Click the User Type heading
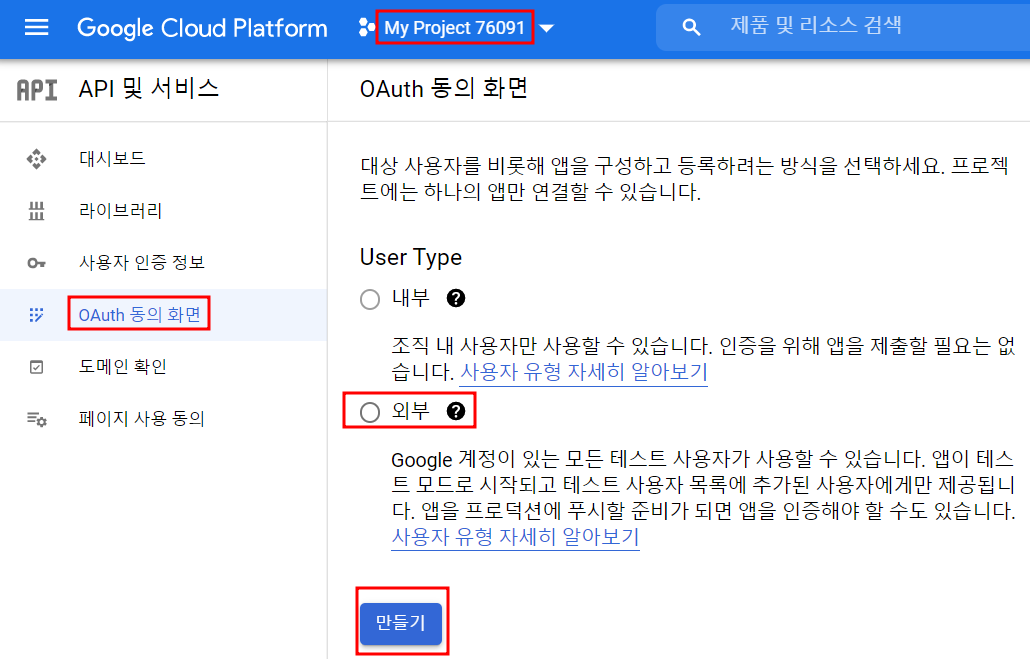The width and height of the screenshot is (1030, 659). (411, 258)
